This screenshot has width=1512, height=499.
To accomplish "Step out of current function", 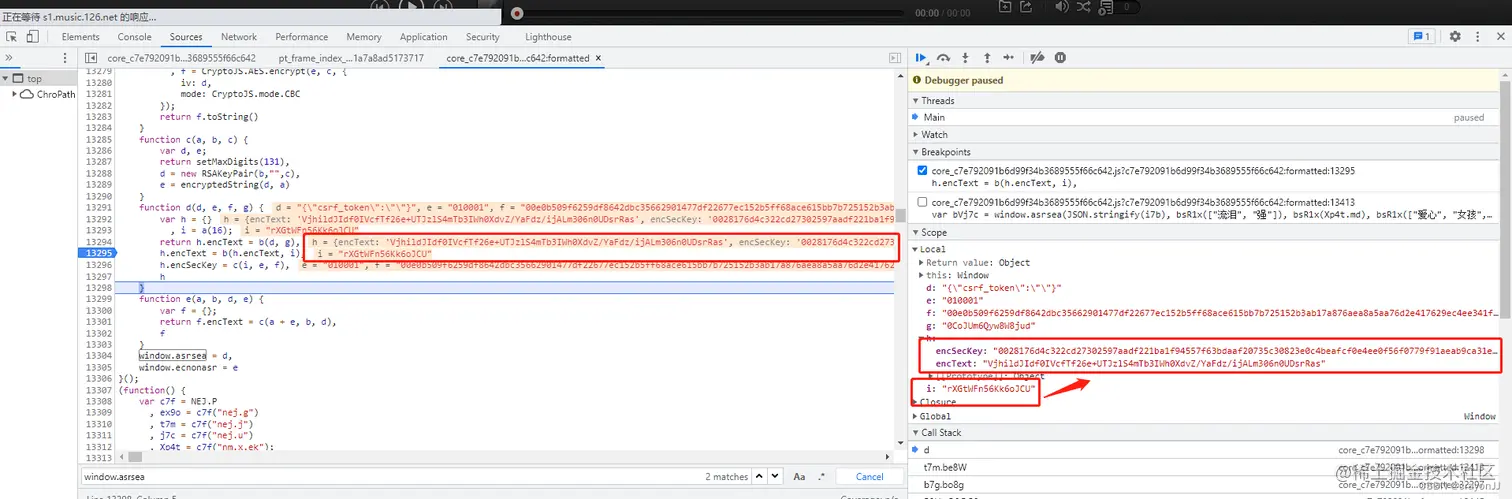I will [x=987, y=58].
